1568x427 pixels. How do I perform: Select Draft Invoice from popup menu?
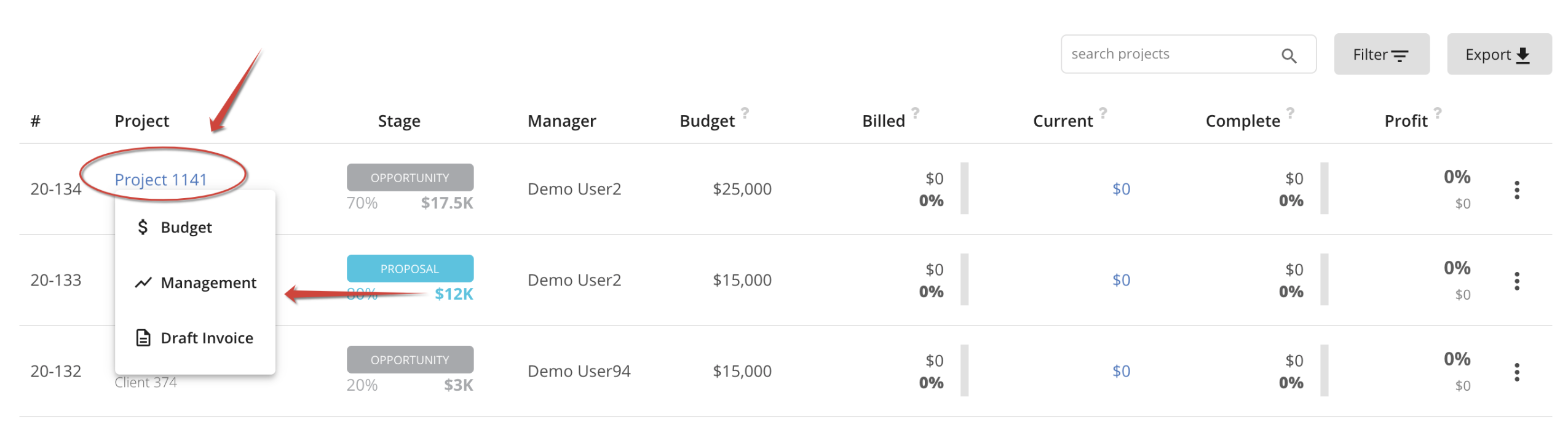point(195,338)
